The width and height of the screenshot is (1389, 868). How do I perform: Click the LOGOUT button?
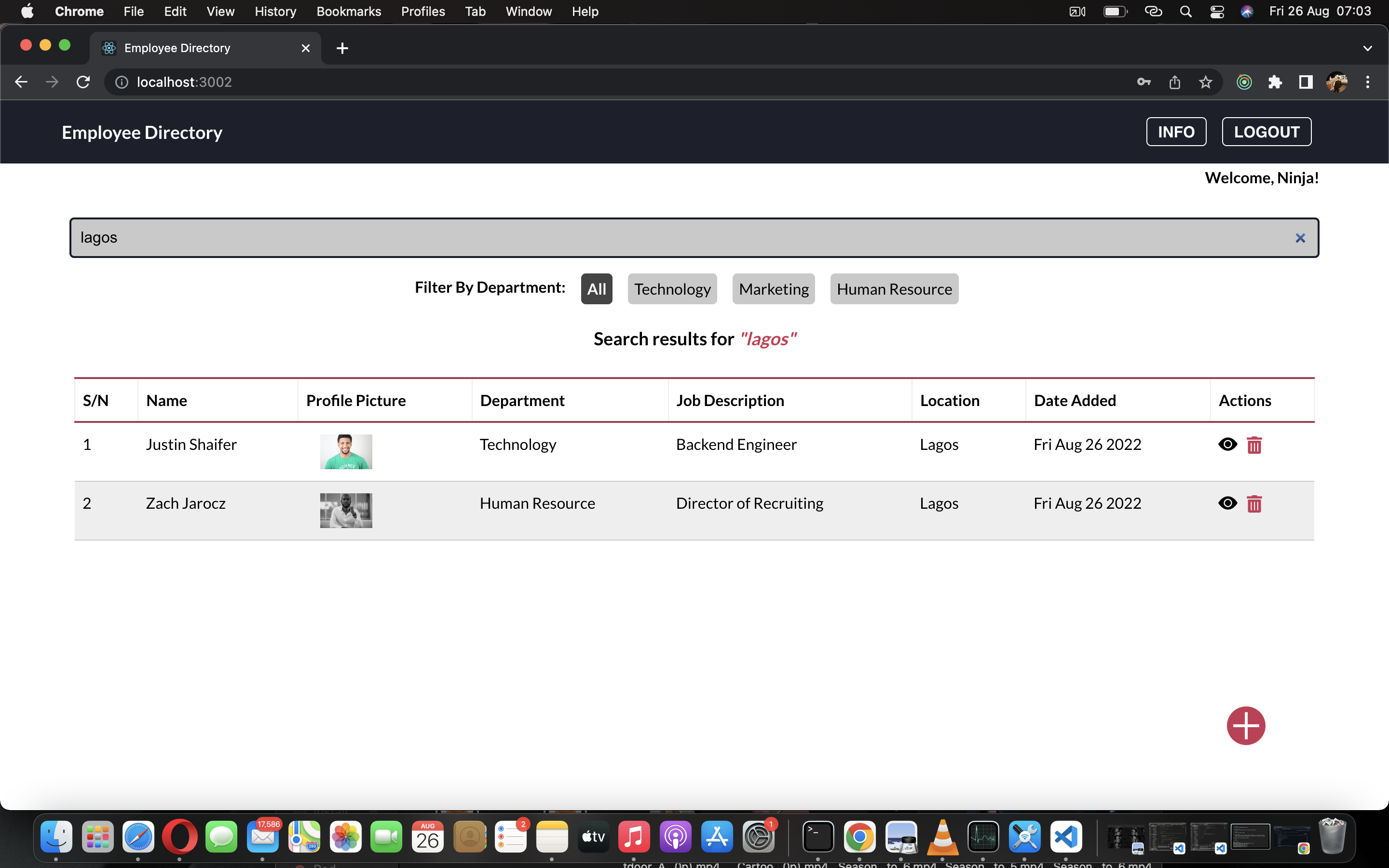pyautogui.click(x=1266, y=132)
